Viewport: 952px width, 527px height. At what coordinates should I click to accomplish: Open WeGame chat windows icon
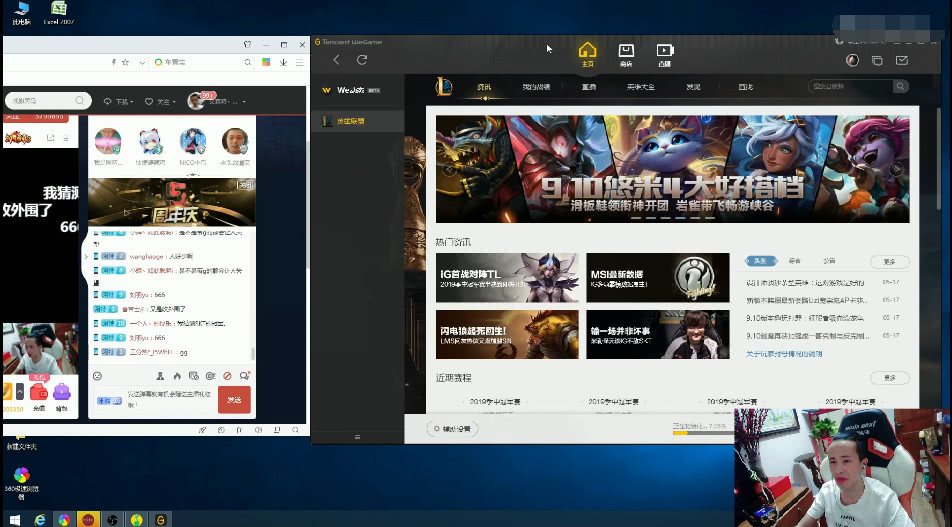pos(877,60)
